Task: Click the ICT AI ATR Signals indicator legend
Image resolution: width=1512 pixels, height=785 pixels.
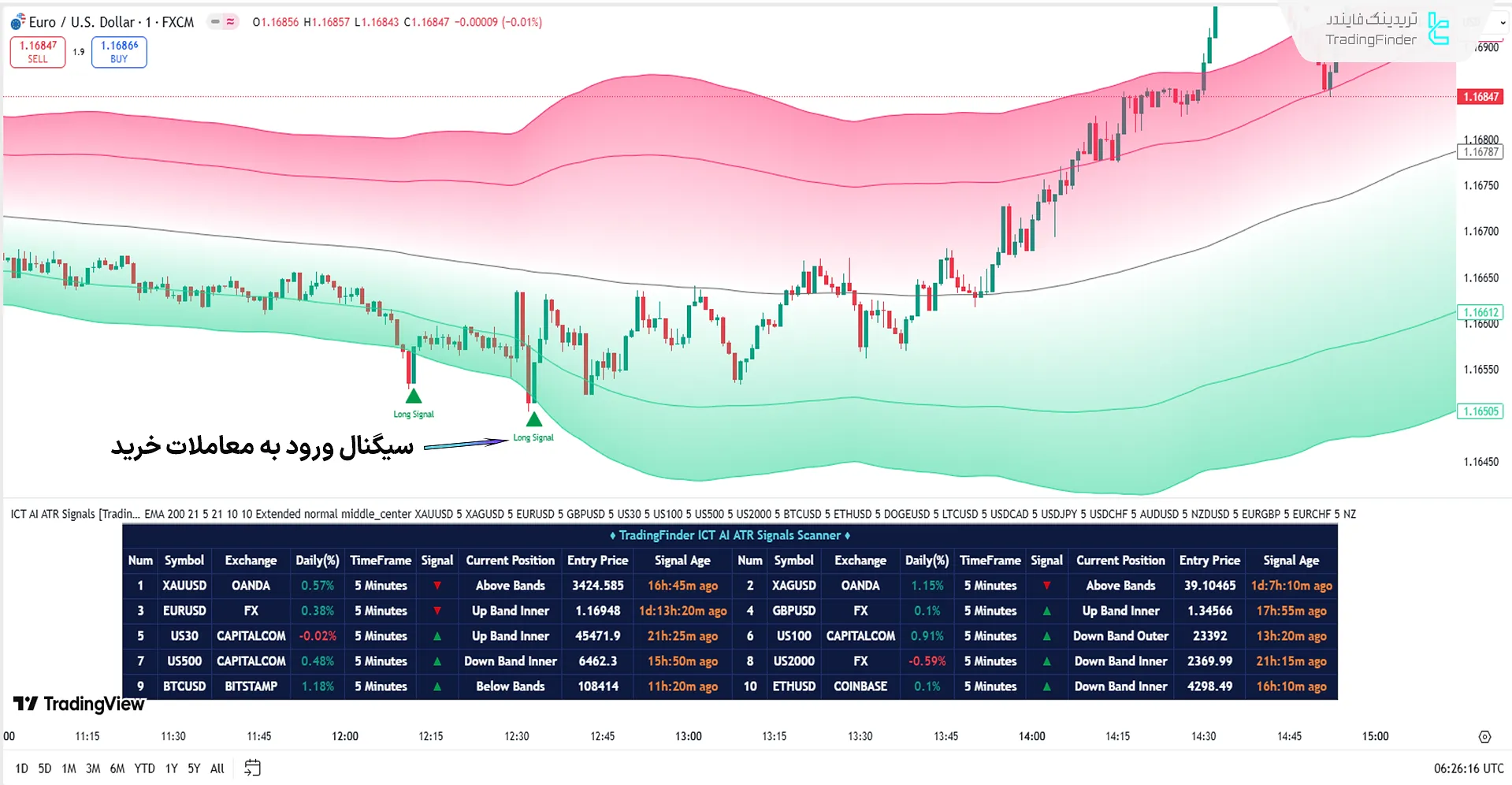Action: [53, 514]
